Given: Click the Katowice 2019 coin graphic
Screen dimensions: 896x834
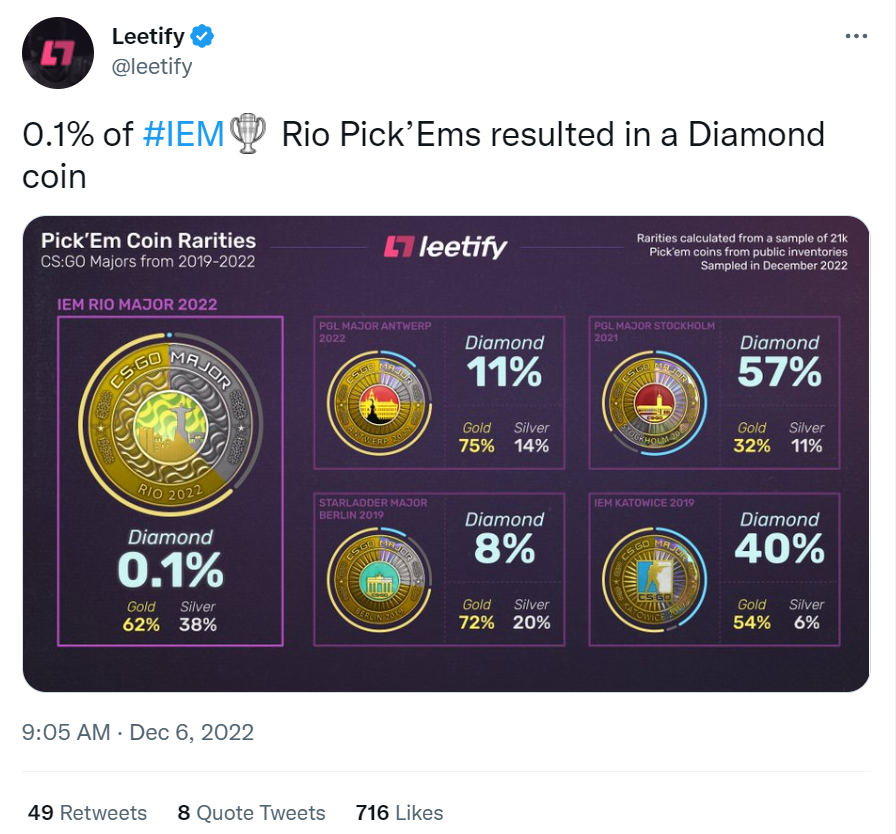Looking at the screenshot, I should pos(655,579).
